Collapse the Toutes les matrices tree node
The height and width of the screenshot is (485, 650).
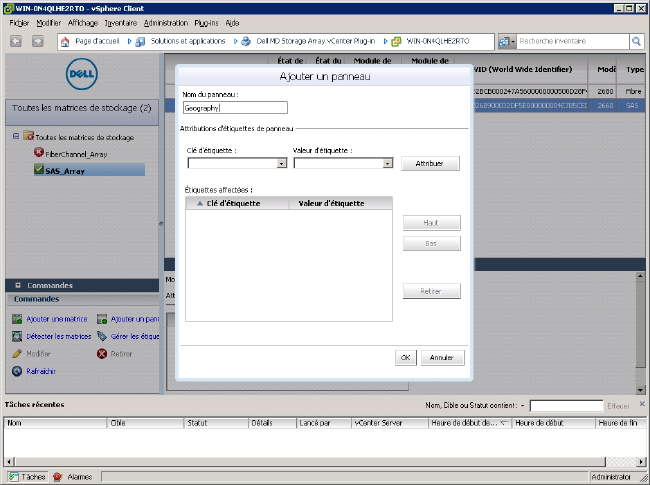click(x=16, y=137)
